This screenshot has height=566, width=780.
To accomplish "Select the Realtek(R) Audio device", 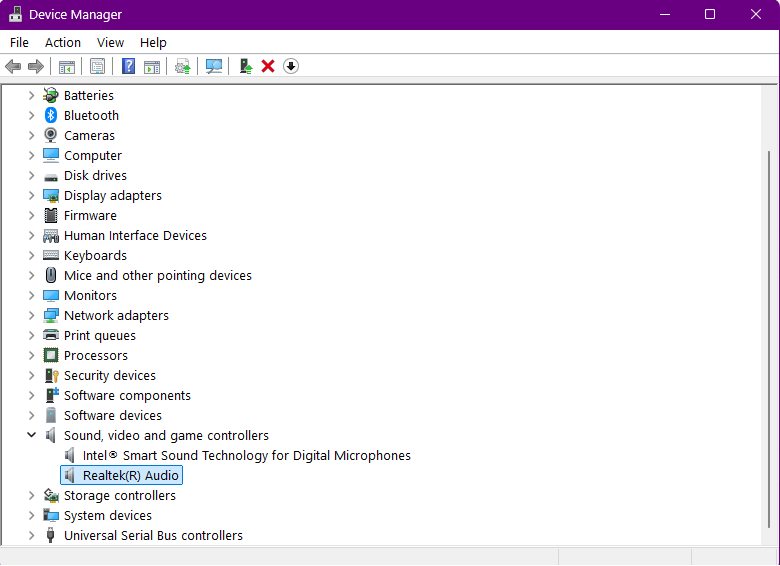I will (130, 475).
